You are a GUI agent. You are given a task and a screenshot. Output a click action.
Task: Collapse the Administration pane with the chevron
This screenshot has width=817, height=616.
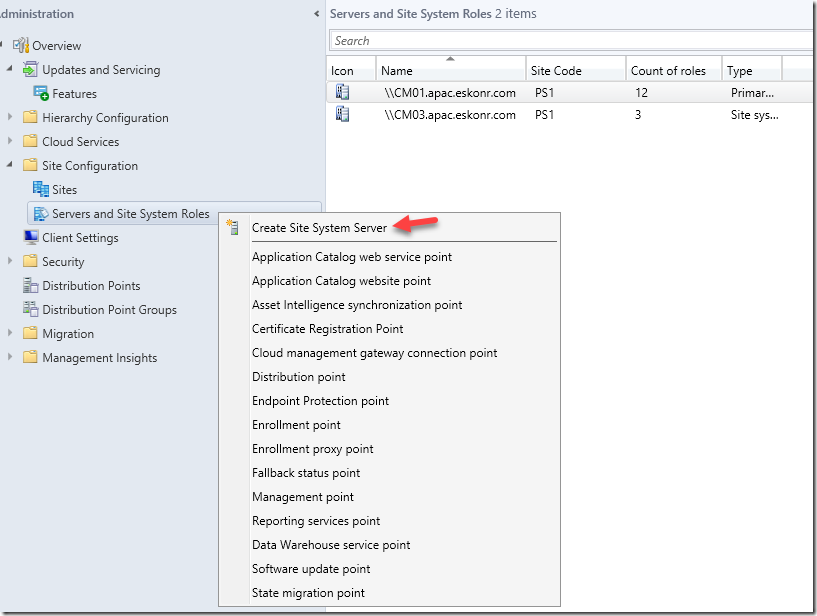[317, 14]
